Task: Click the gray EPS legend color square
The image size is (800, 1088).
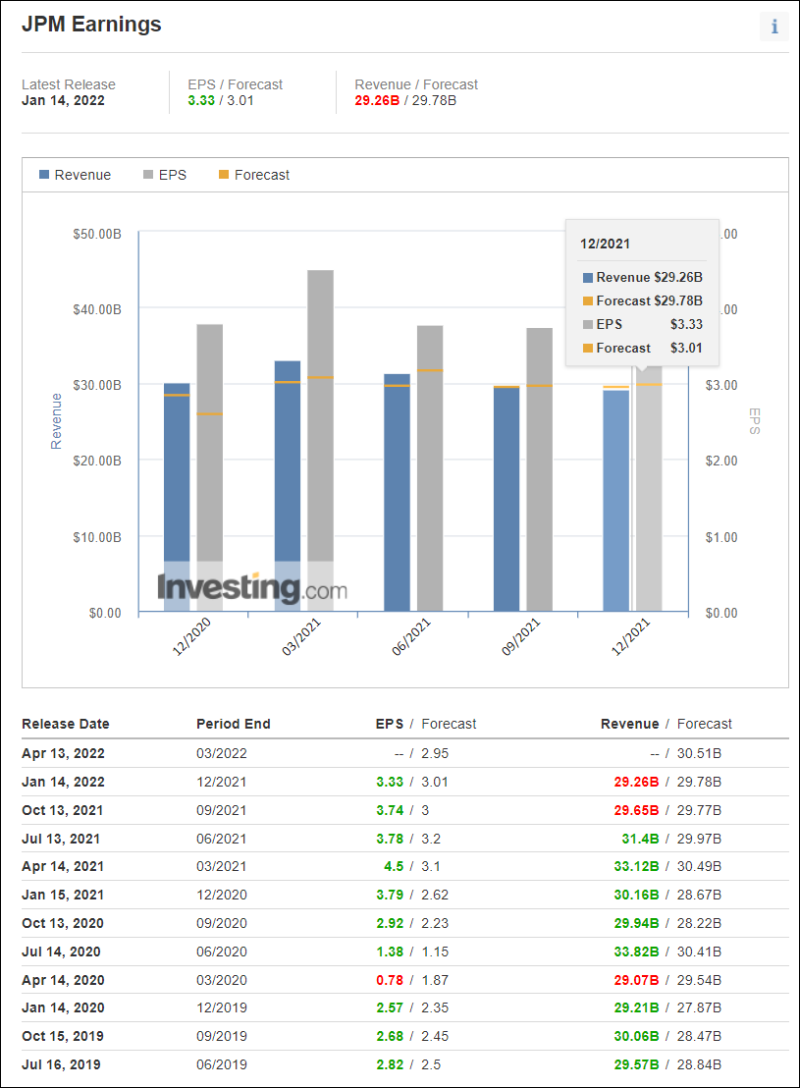Action: pyautogui.click(x=148, y=175)
